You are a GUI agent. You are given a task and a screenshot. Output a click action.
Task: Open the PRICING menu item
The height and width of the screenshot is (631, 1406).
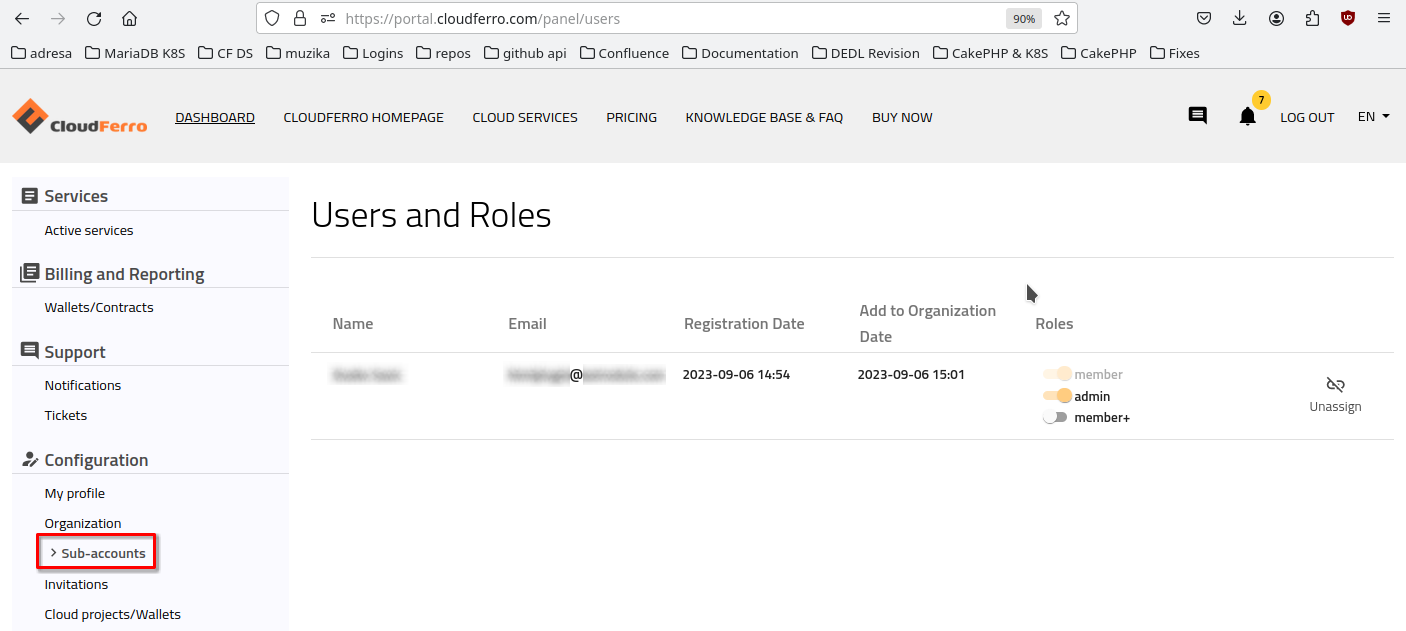tap(631, 117)
